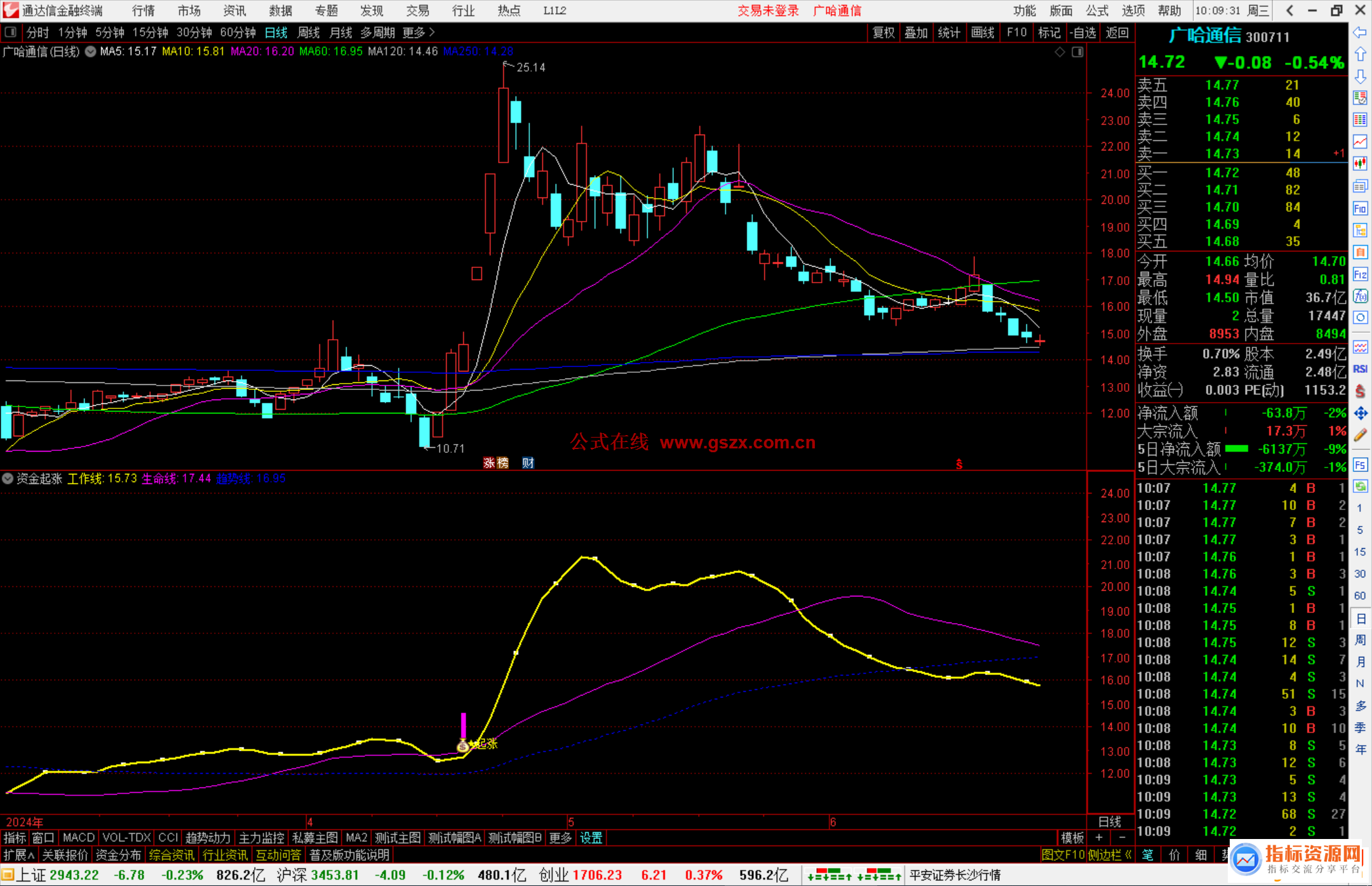Image resolution: width=1372 pixels, height=886 pixels.
Task: Open the 版面 layout menu
Action: [1061, 10]
